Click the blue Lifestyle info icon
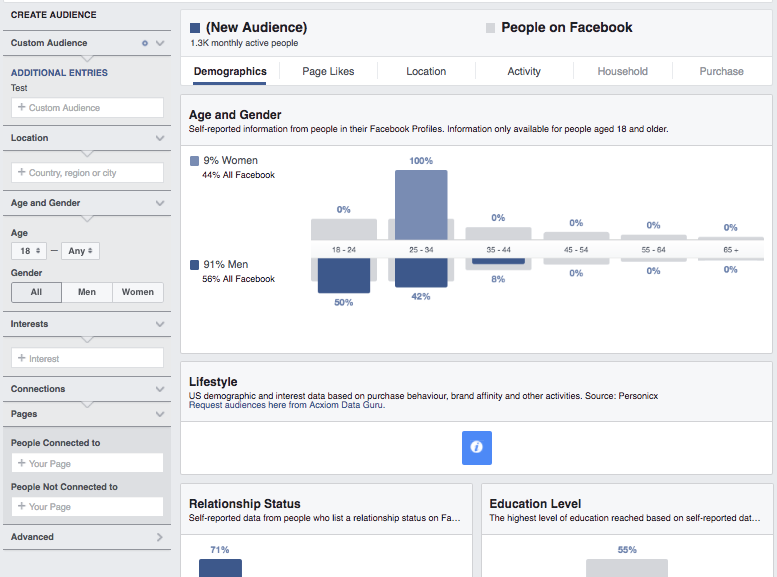Image resolution: width=777 pixels, height=577 pixels. [477, 448]
